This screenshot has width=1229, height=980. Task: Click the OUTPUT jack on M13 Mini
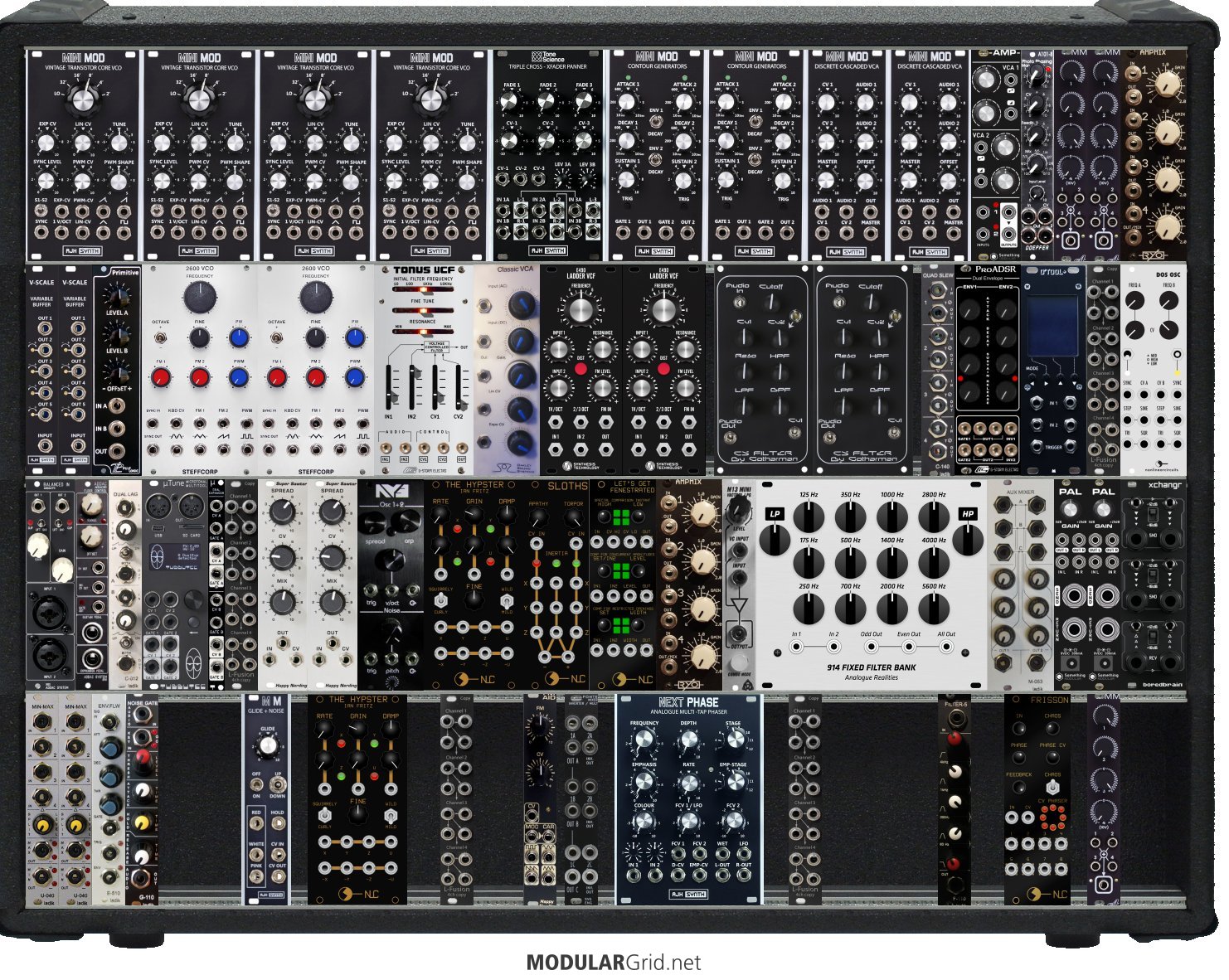pos(739,634)
